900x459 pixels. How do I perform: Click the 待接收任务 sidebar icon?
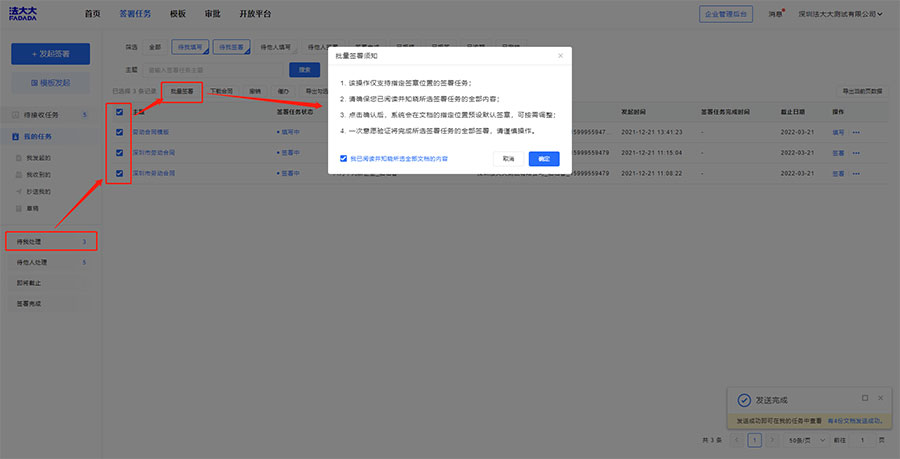[x=17, y=115]
